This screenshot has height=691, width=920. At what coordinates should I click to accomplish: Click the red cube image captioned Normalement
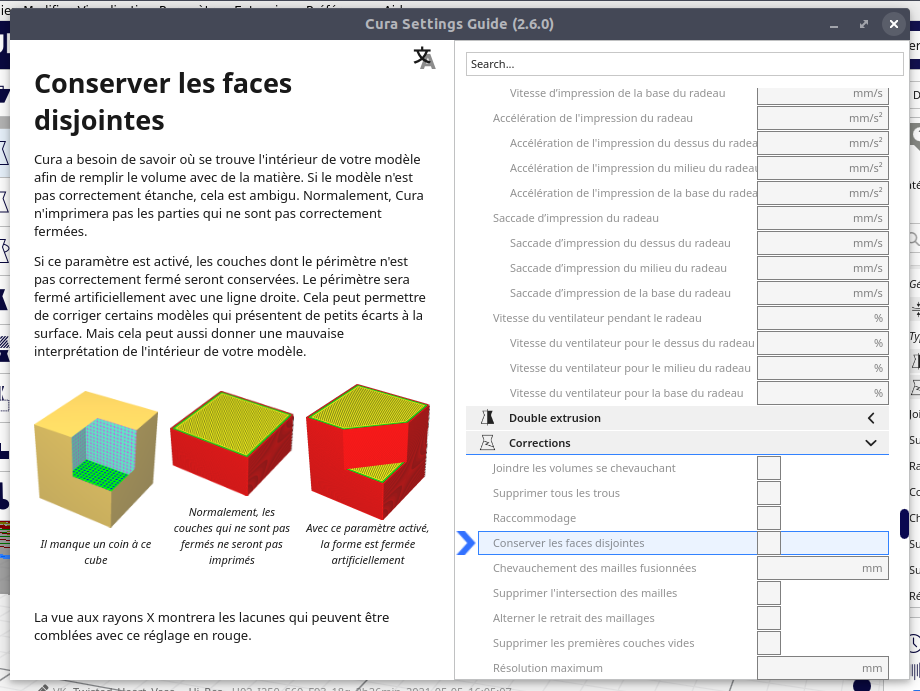point(232,443)
